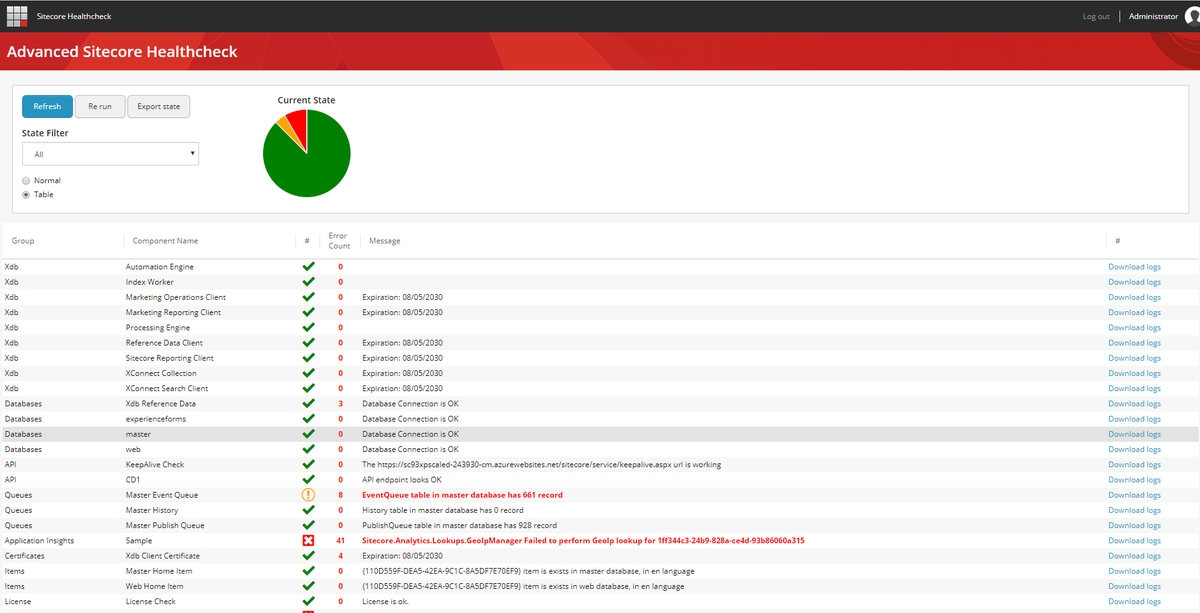Viewport: 1200px width, 613px height.
Task: Click status check for Xdb Reference Data
Action: click(308, 404)
